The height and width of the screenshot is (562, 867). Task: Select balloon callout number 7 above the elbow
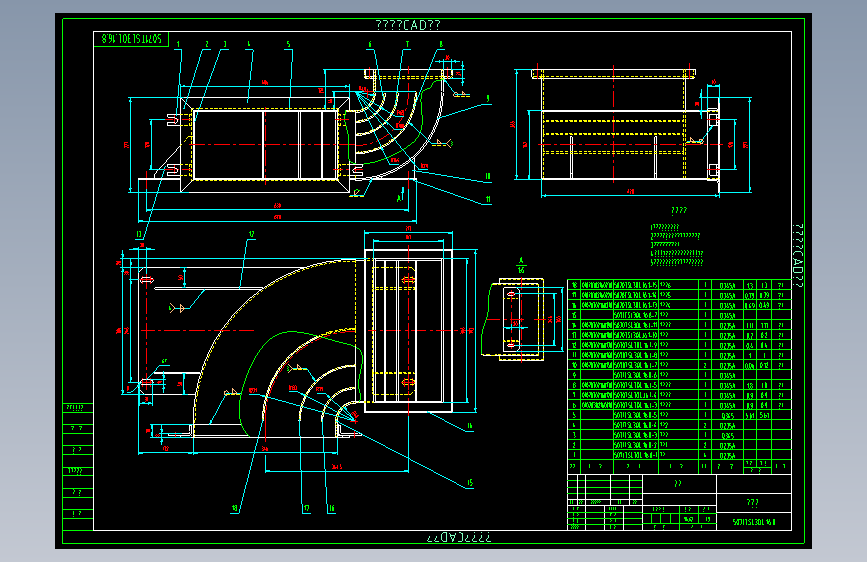pos(407,44)
